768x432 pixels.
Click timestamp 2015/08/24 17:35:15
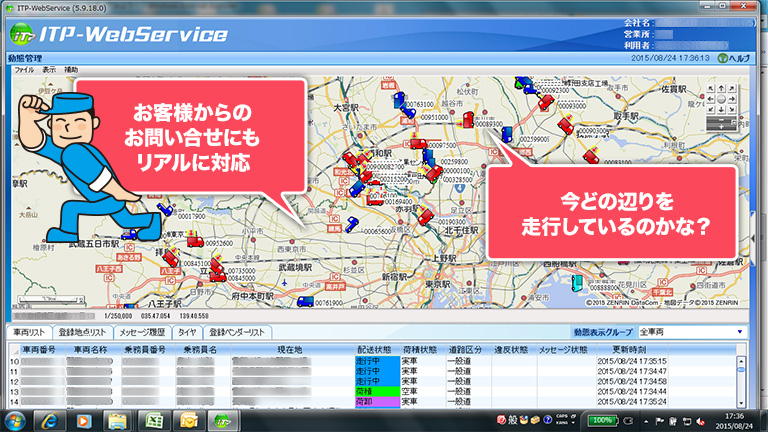click(631, 361)
